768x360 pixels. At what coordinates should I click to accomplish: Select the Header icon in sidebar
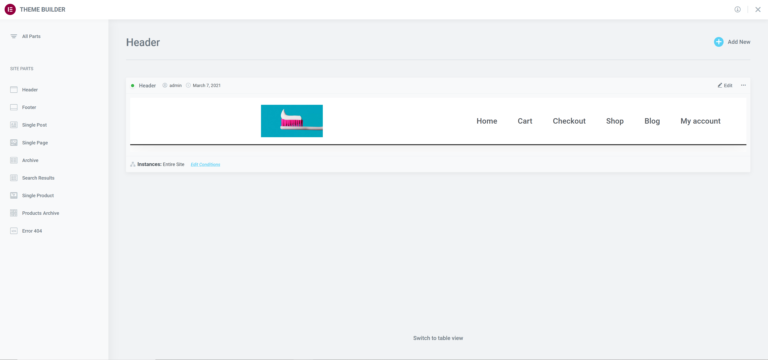point(14,90)
